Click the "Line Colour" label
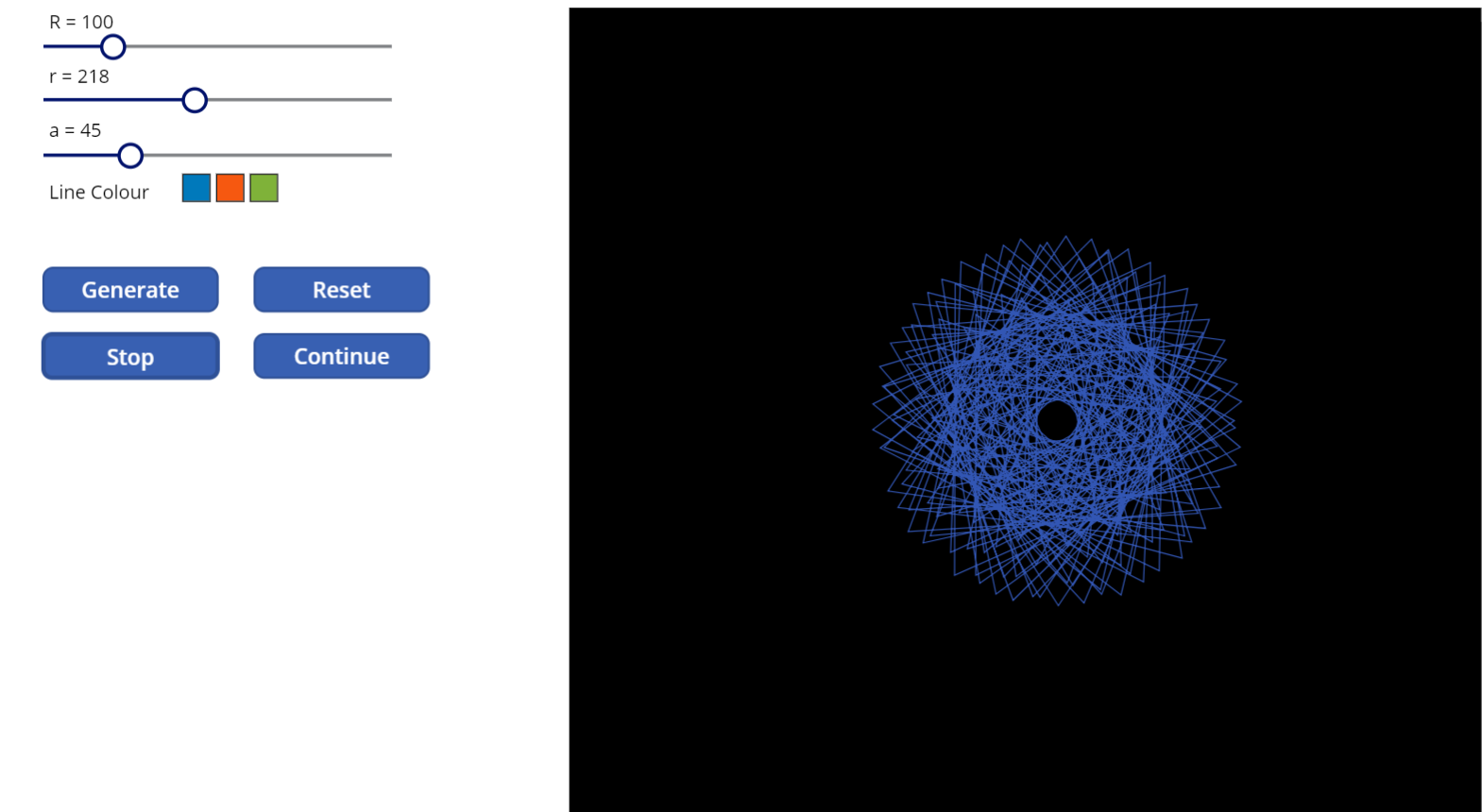This screenshot has height=812, width=1482. point(99,193)
